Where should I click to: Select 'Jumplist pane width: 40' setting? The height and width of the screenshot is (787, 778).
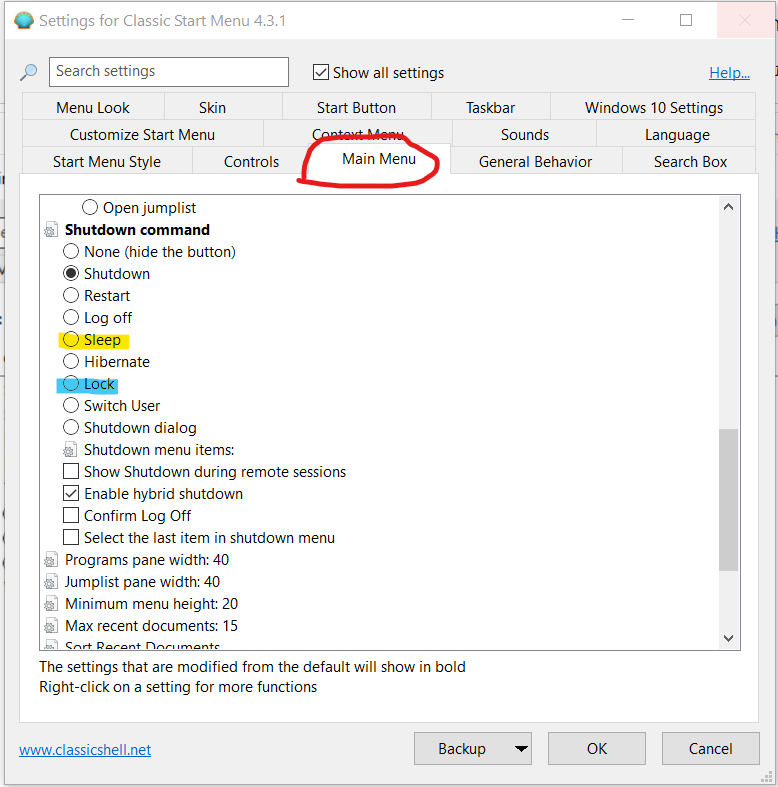tap(143, 582)
